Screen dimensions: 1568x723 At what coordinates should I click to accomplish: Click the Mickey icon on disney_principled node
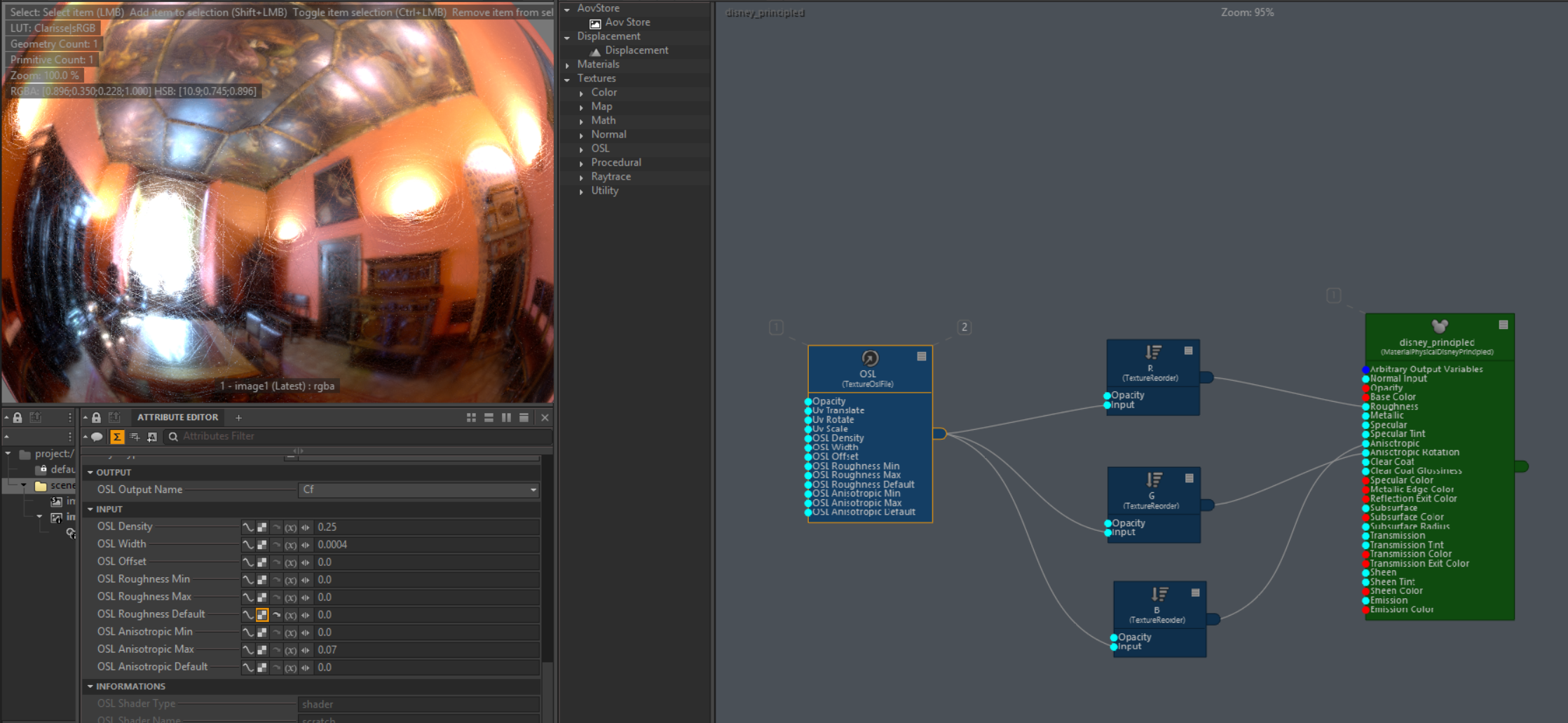pyautogui.click(x=1439, y=326)
